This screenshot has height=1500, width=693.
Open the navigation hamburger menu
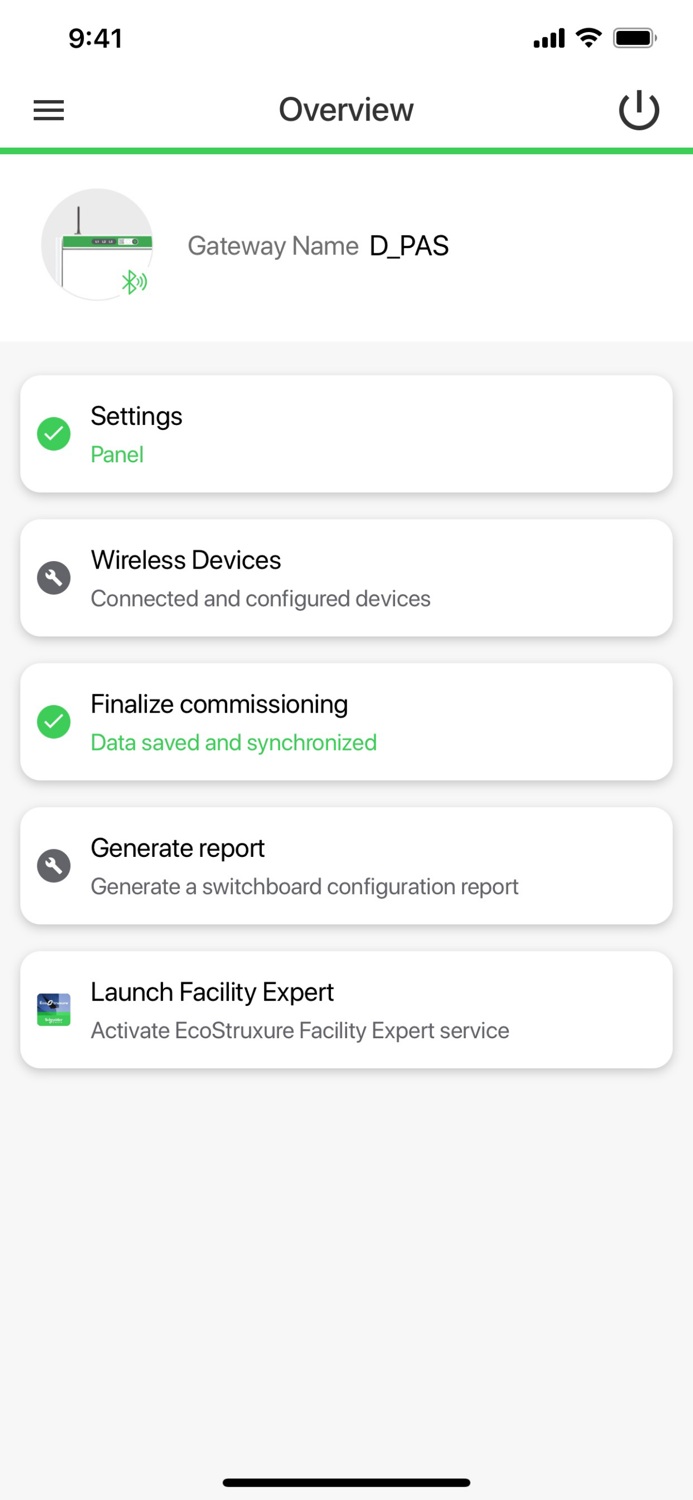[48, 110]
